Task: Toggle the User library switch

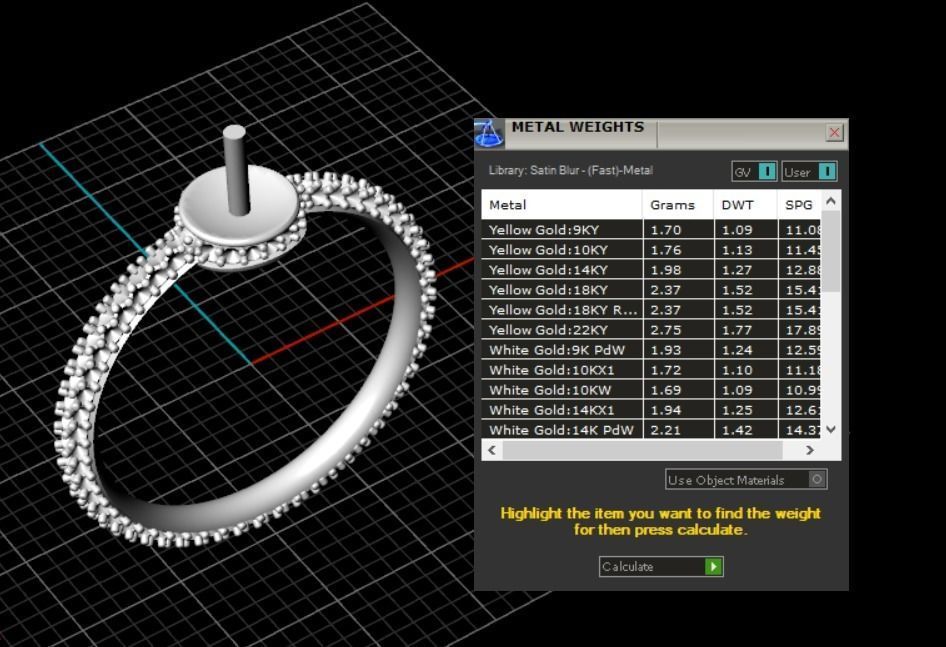Action: [809, 171]
